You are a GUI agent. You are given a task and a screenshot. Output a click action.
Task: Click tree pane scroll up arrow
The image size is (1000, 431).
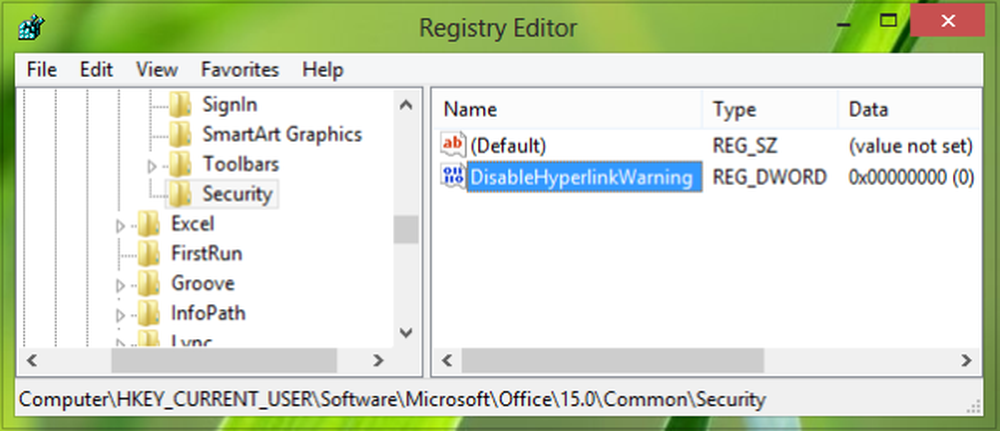406,104
